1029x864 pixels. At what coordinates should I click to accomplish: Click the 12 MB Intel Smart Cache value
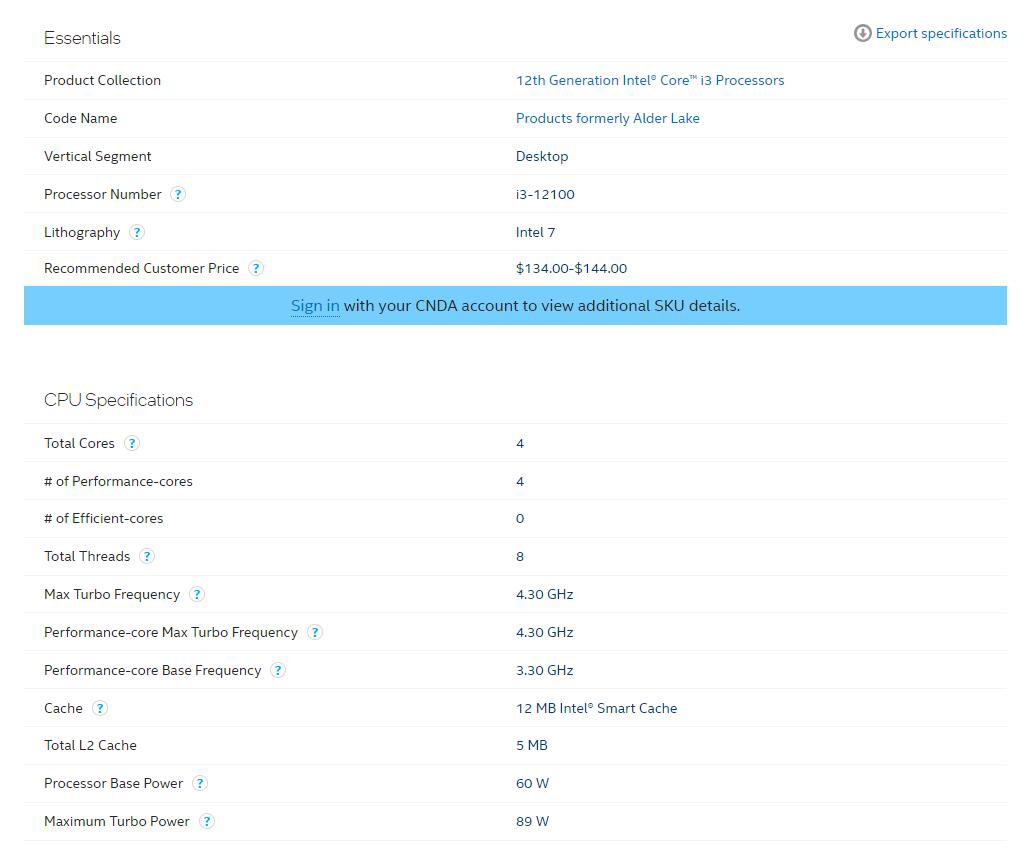[597, 709]
